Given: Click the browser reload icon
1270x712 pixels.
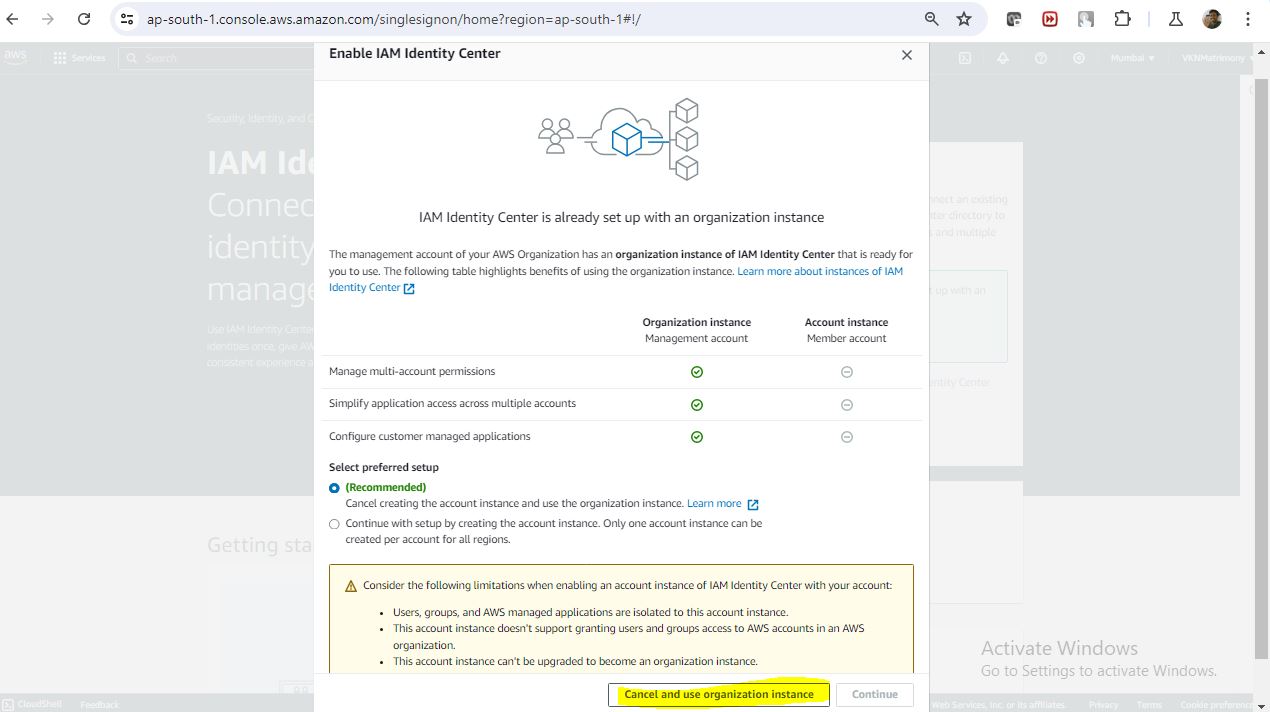Looking at the screenshot, I should [x=84, y=19].
